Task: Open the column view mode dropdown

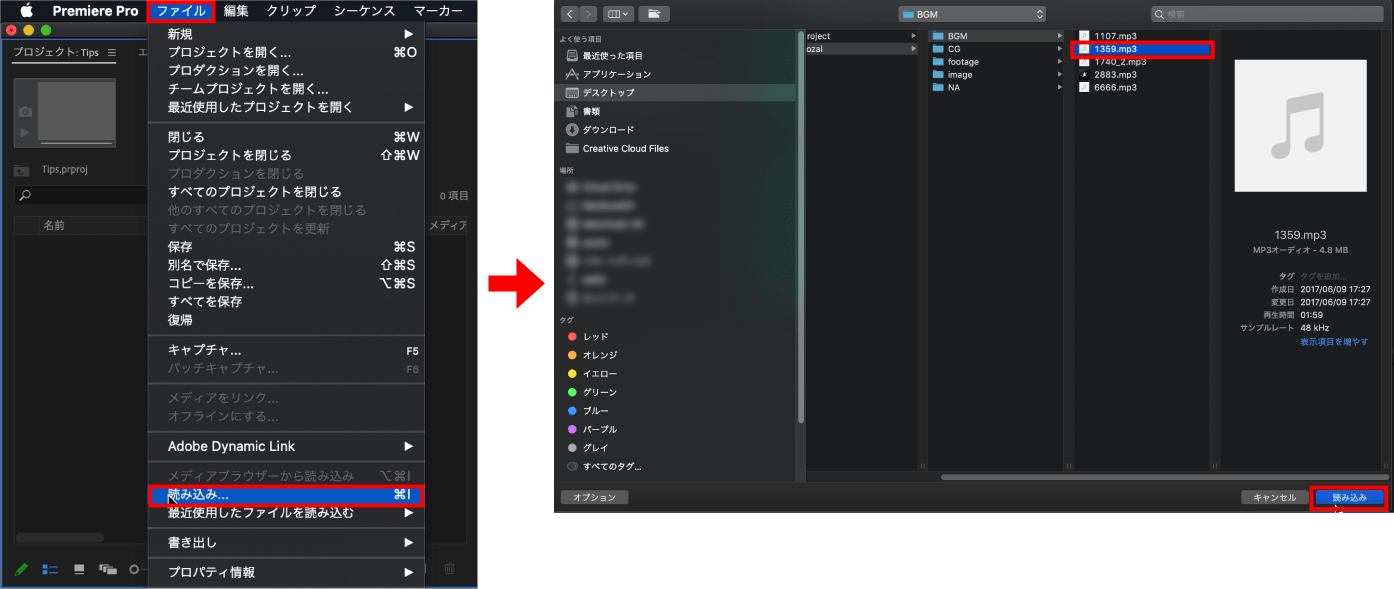Action: (x=618, y=14)
